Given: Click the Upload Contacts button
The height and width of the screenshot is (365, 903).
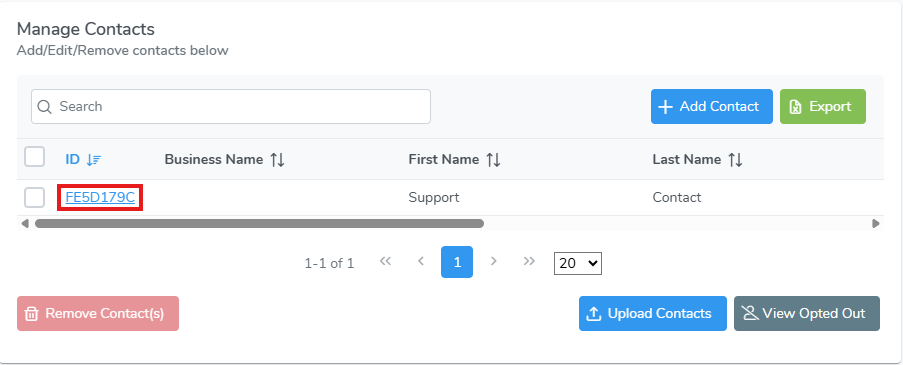Looking at the screenshot, I should 653,314.
